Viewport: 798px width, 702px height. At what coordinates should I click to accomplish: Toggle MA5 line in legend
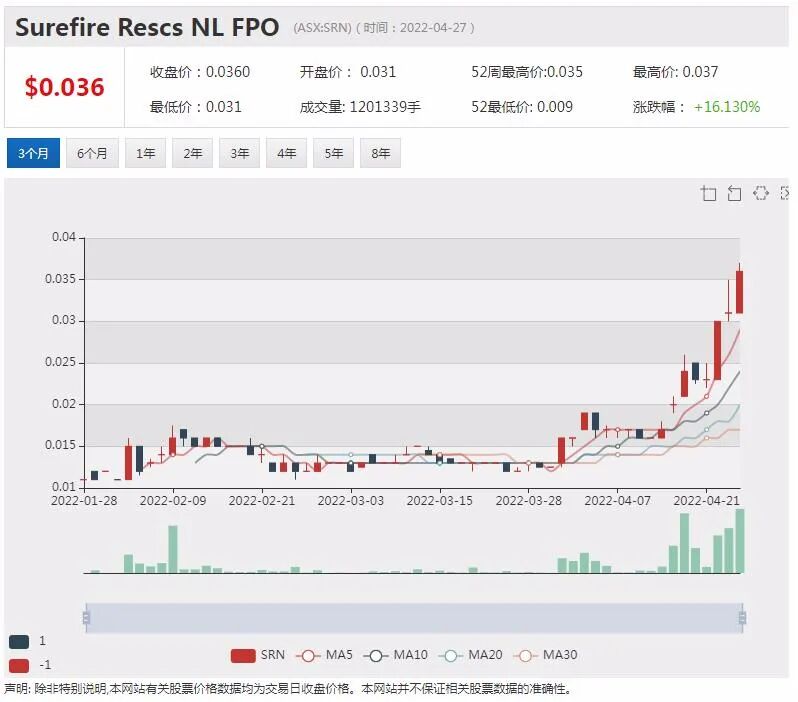pyautogui.click(x=324, y=655)
